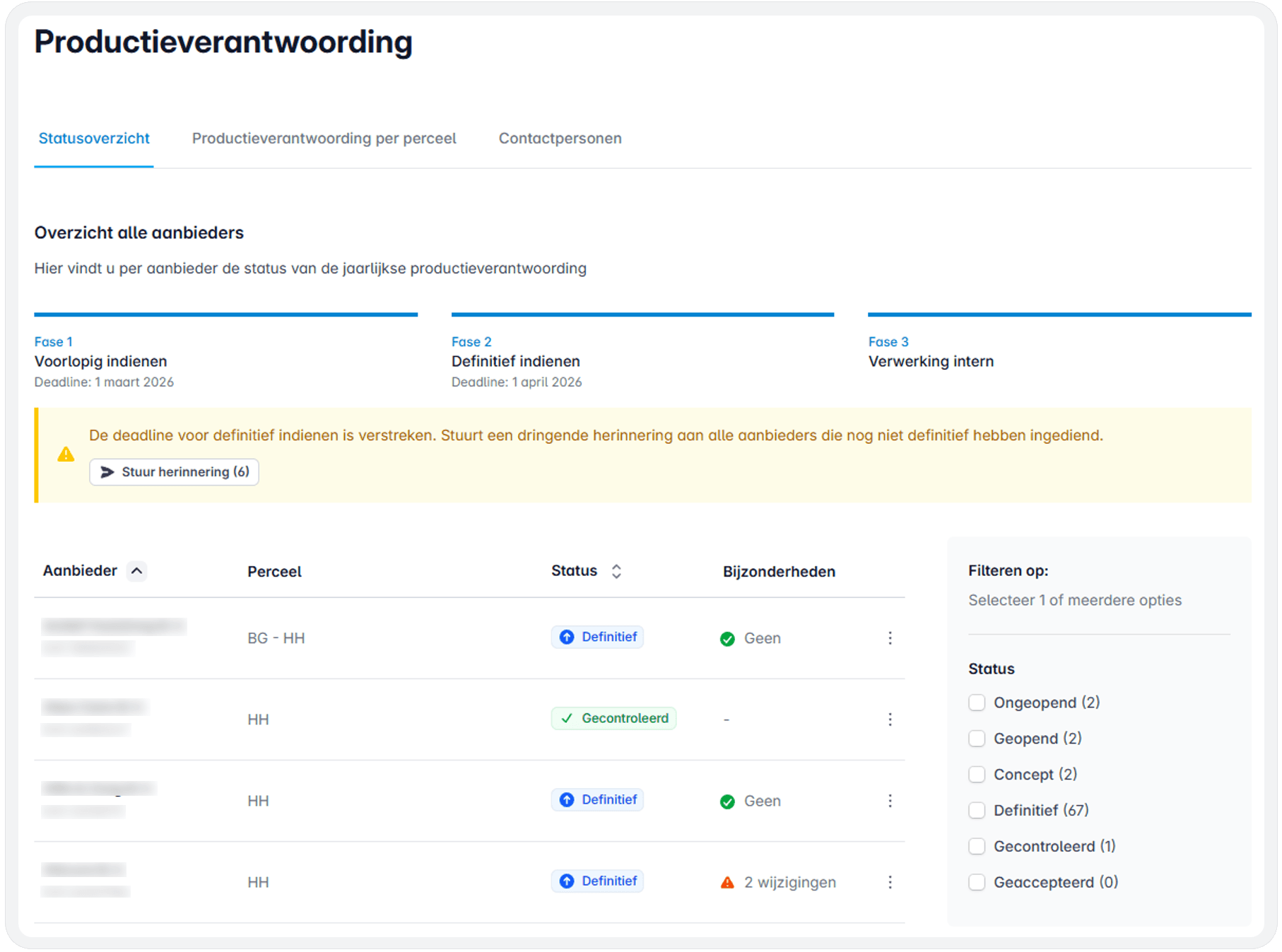
Task: Open the Productieverantwoording per perceel tab
Action: (x=324, y=138)
